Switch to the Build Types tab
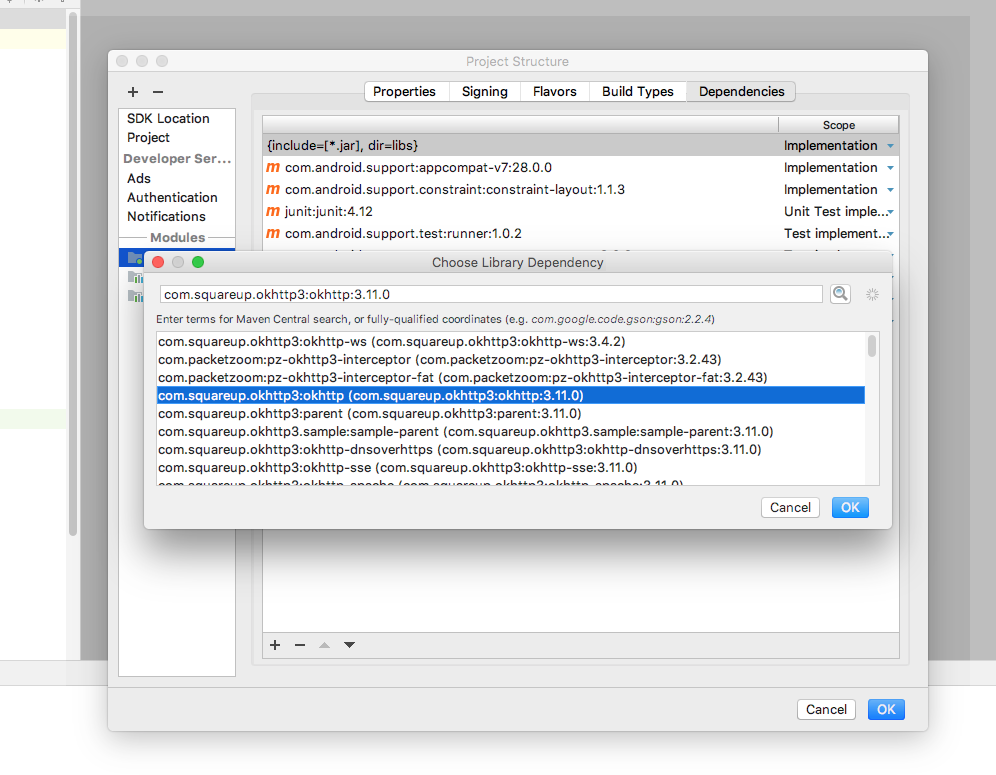This screenshot has width=996, height=775. coord(638,91)
